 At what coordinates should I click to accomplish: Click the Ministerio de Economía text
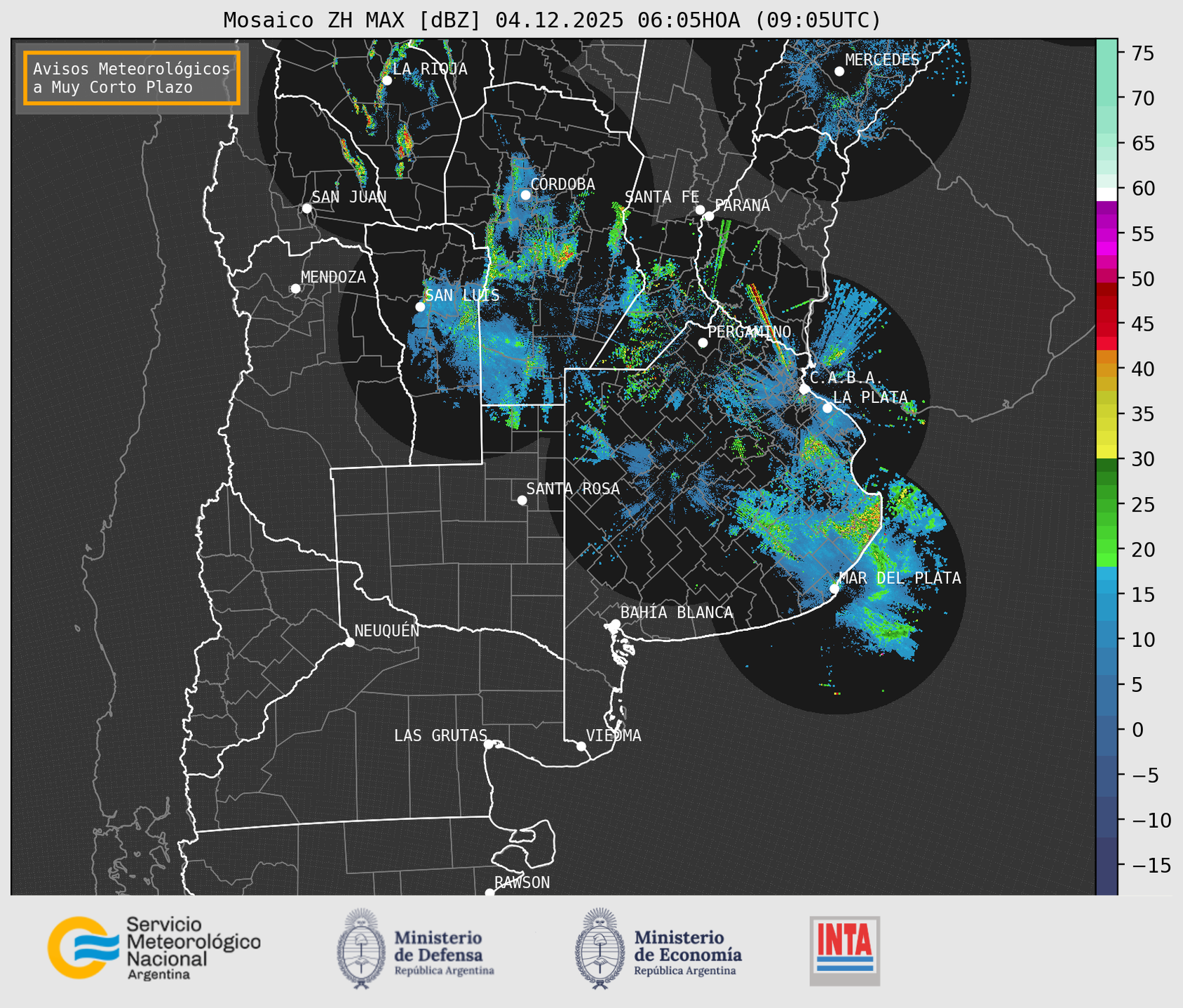[688, 953]
